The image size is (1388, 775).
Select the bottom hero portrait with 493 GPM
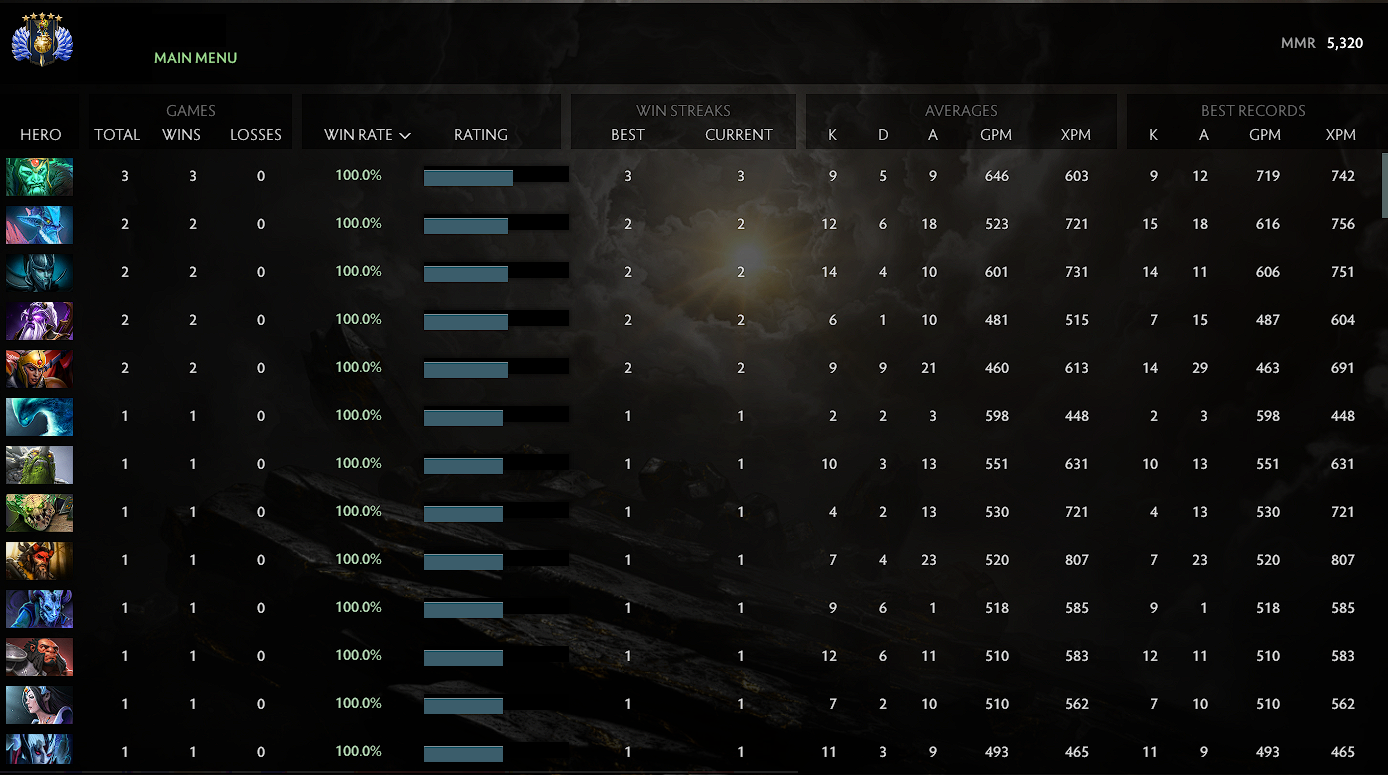40,750
